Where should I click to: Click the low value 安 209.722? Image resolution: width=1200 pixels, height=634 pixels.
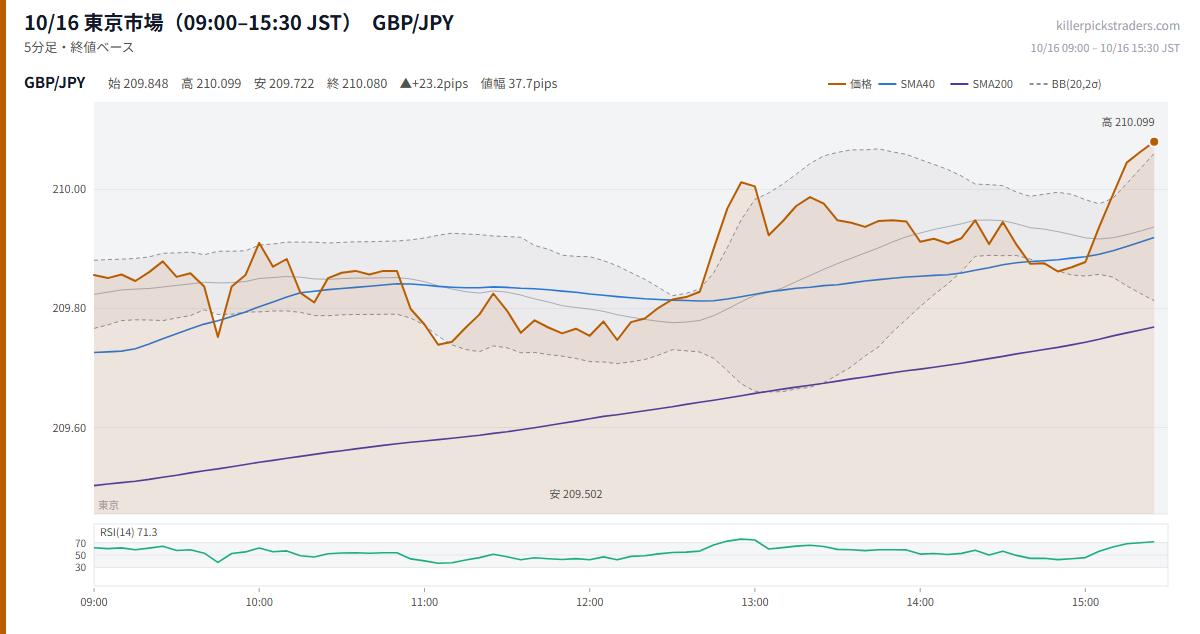[x=284, y=84]
